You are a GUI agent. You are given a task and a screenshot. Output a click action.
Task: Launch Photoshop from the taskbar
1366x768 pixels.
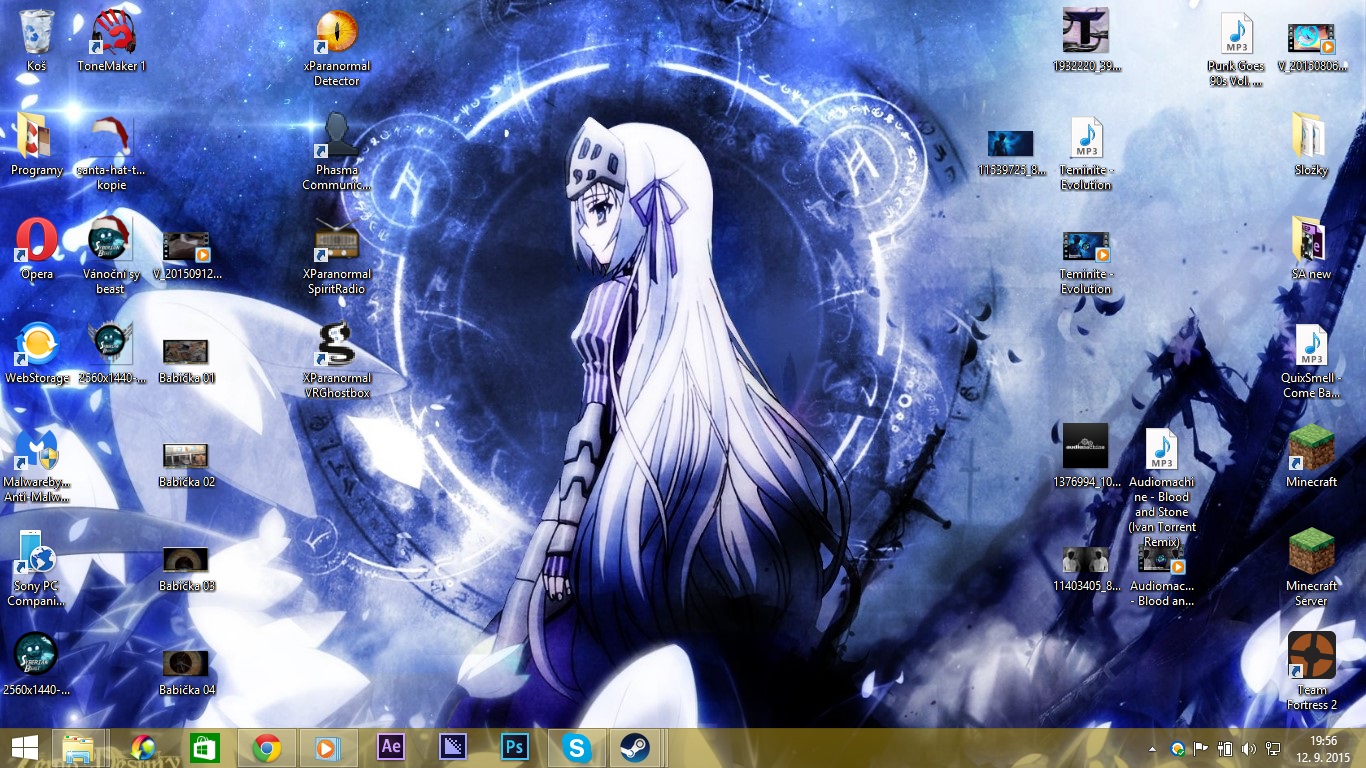(x=514, y=747)
